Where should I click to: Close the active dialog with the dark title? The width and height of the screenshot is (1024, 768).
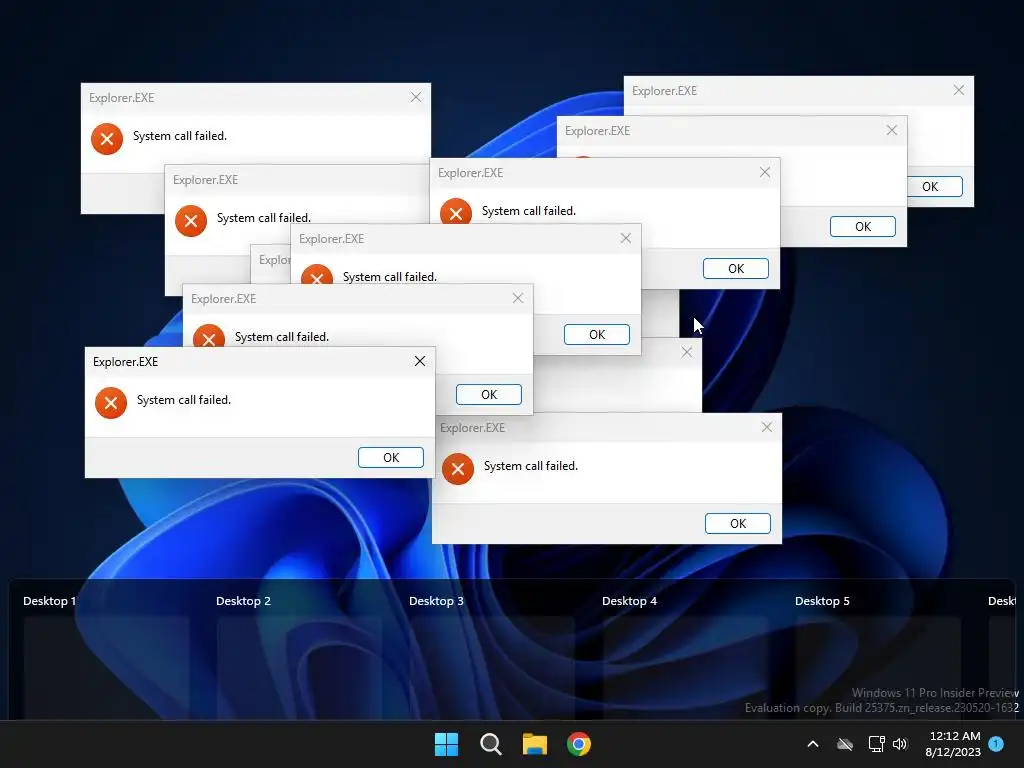click(x=420, y=361)
